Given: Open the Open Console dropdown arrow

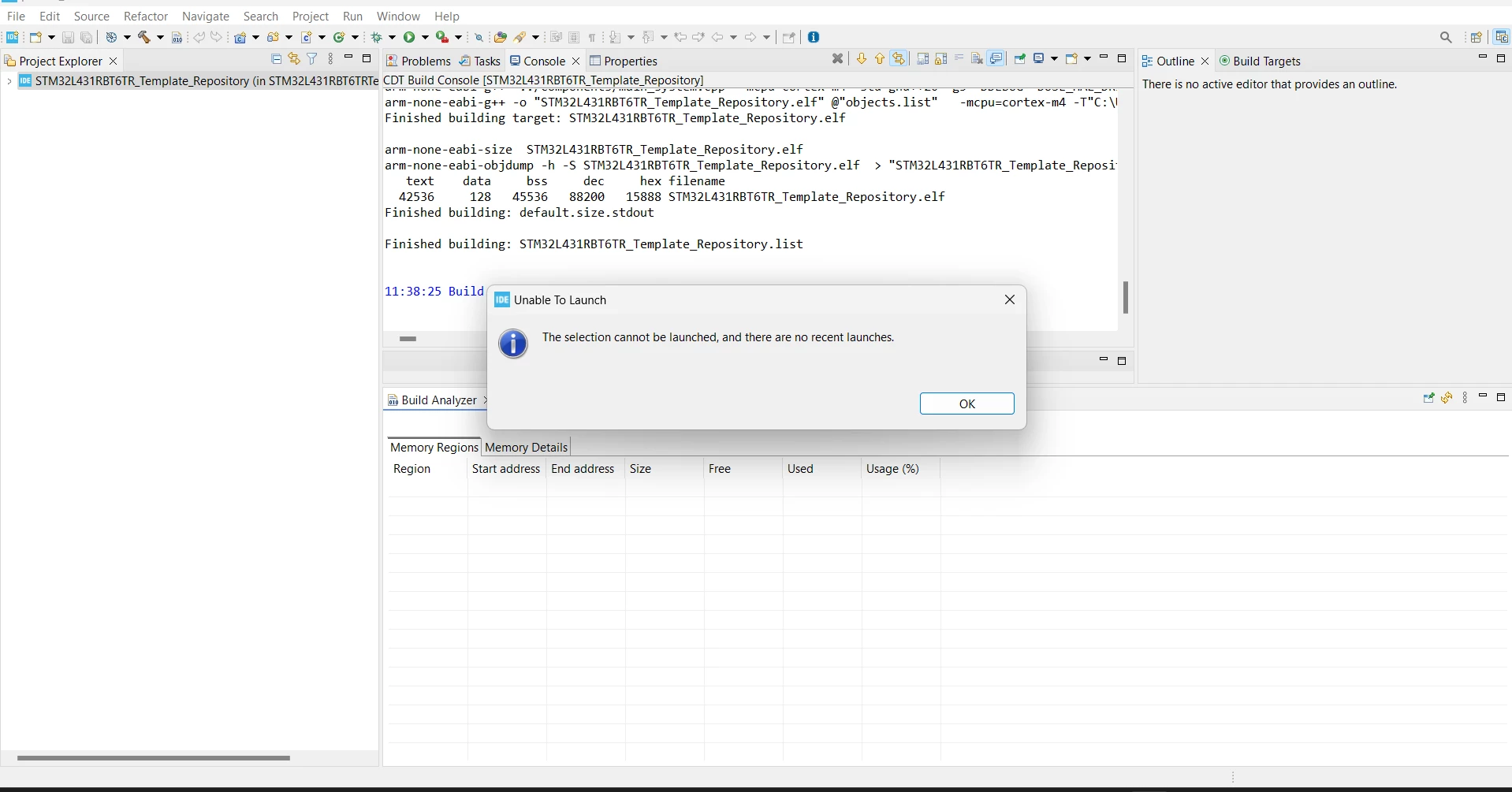Looking at the screenshot, I should pos(1087,58).
